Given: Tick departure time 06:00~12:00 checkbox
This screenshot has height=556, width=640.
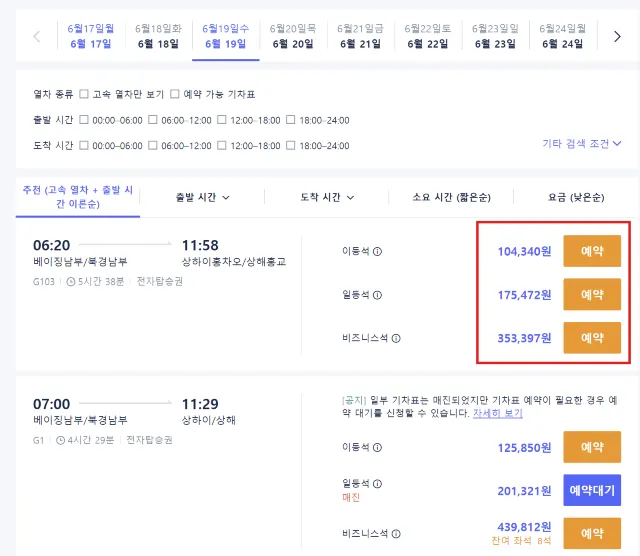Looking at the screenshot, I should [x=153, y=120].
